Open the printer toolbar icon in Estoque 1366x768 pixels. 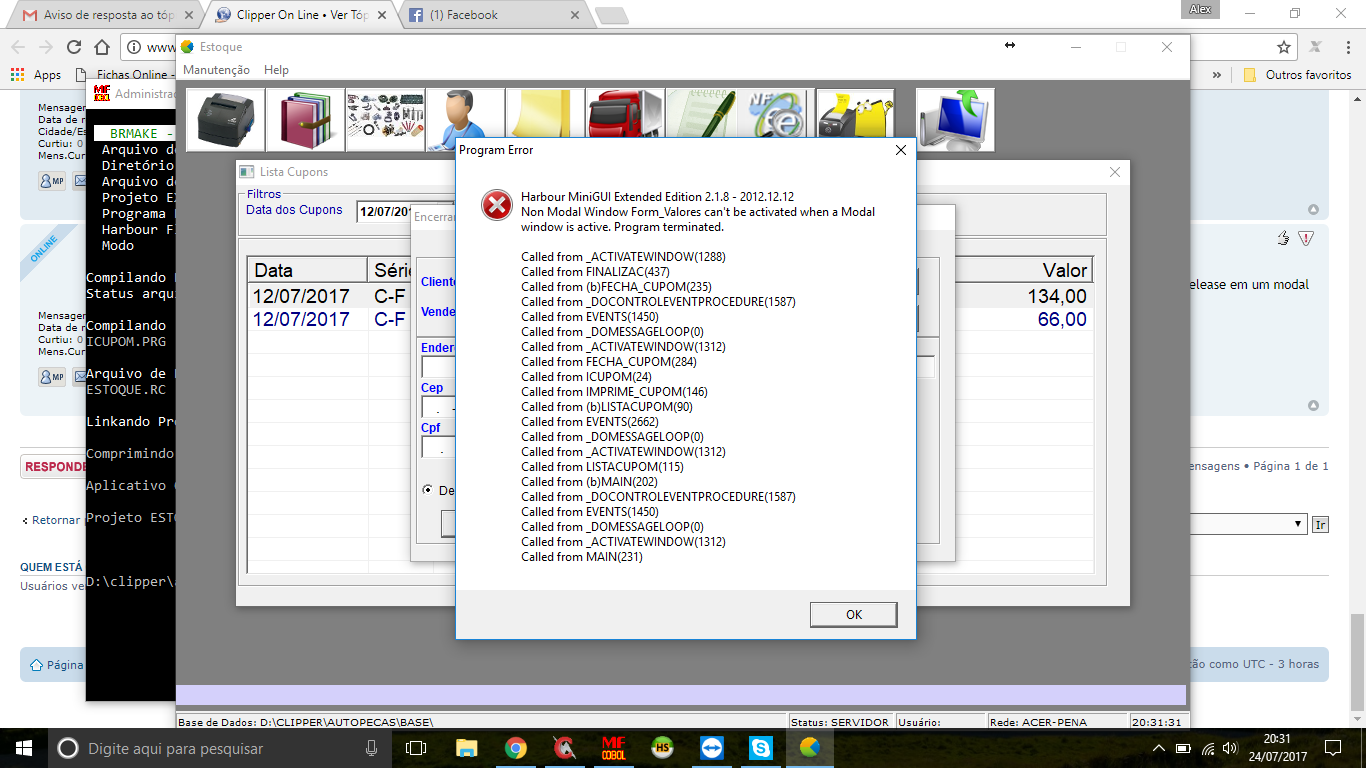tap(226, 120)
